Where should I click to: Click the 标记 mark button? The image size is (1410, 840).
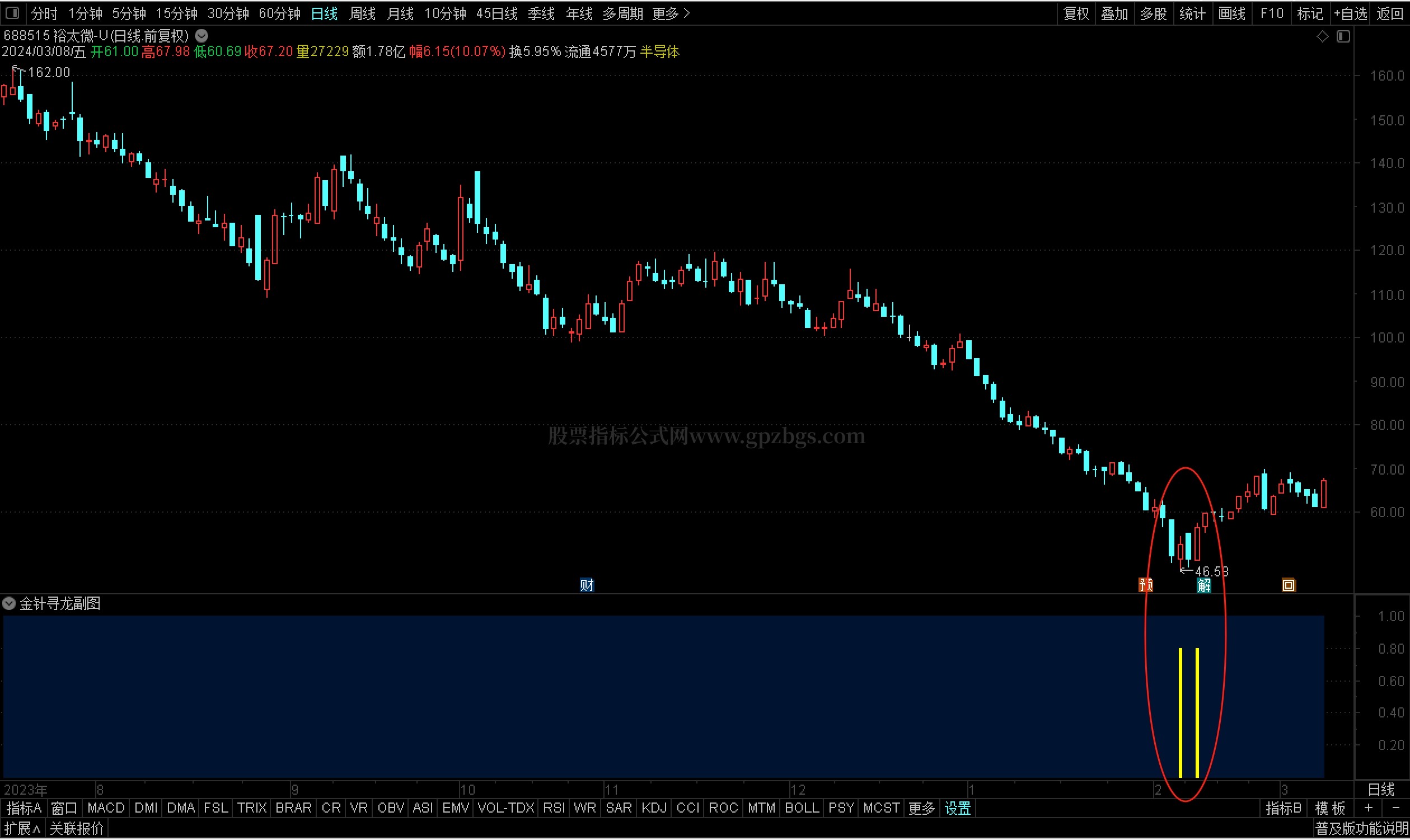click(1310, 13)
